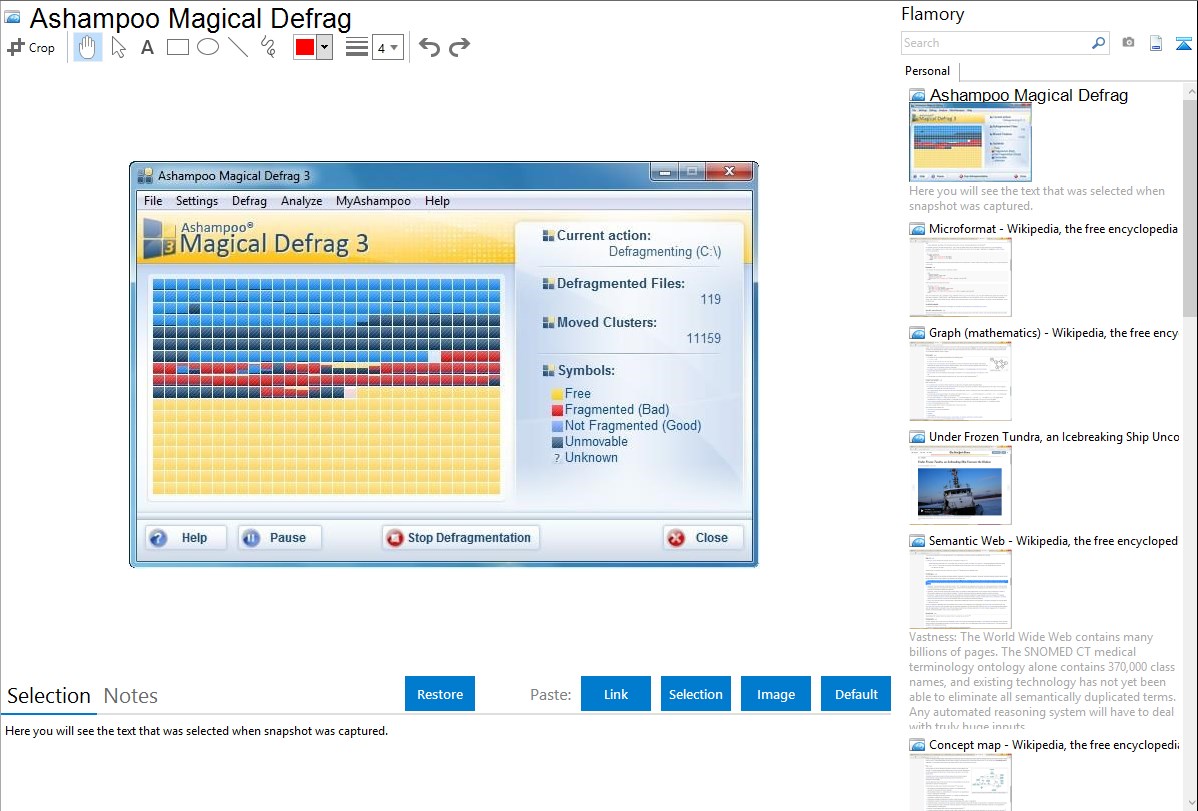Click the Help button with question icon

186,538
